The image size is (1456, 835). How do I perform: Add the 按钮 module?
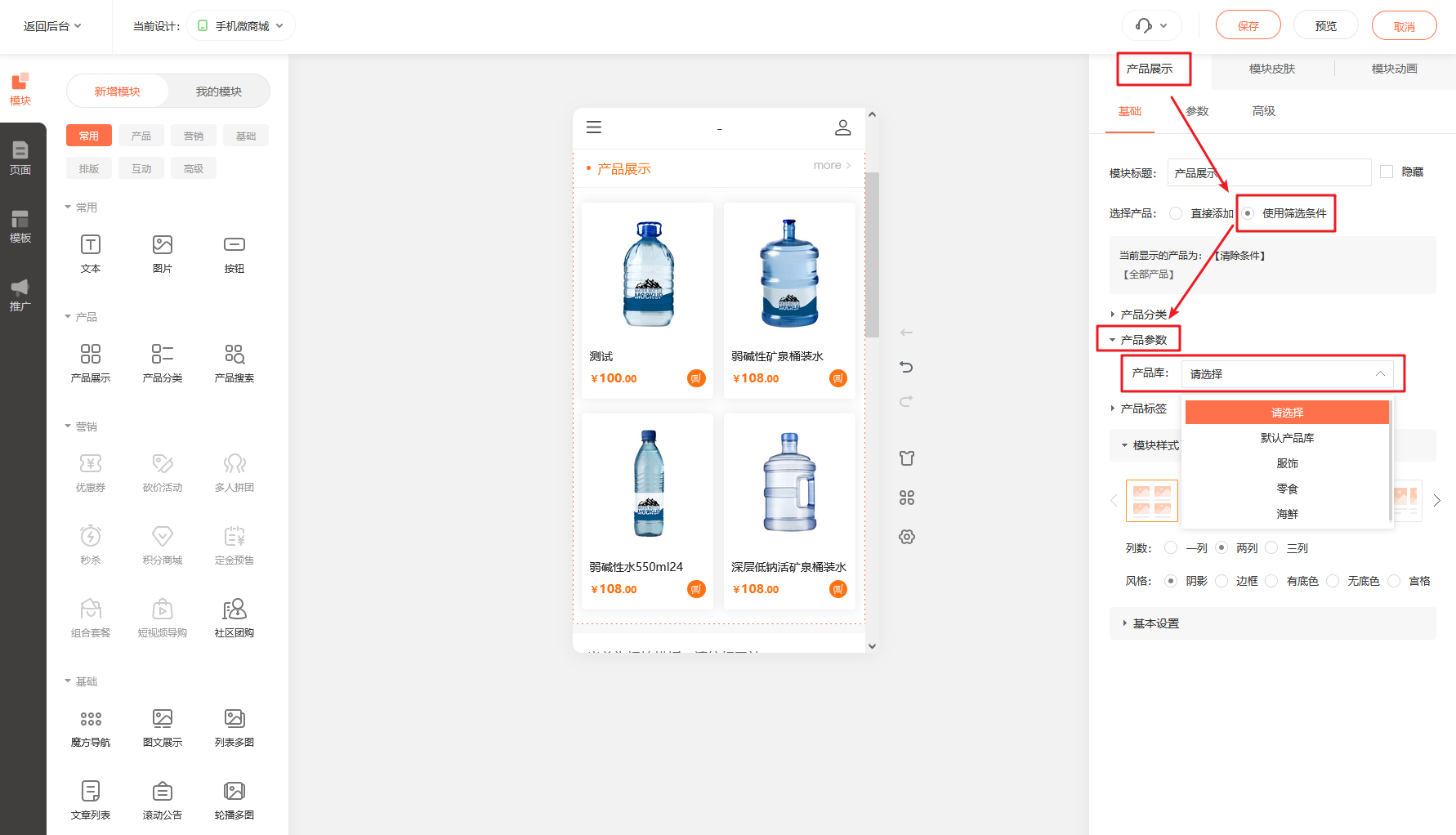pyautogui.click(x=234, y=253)
